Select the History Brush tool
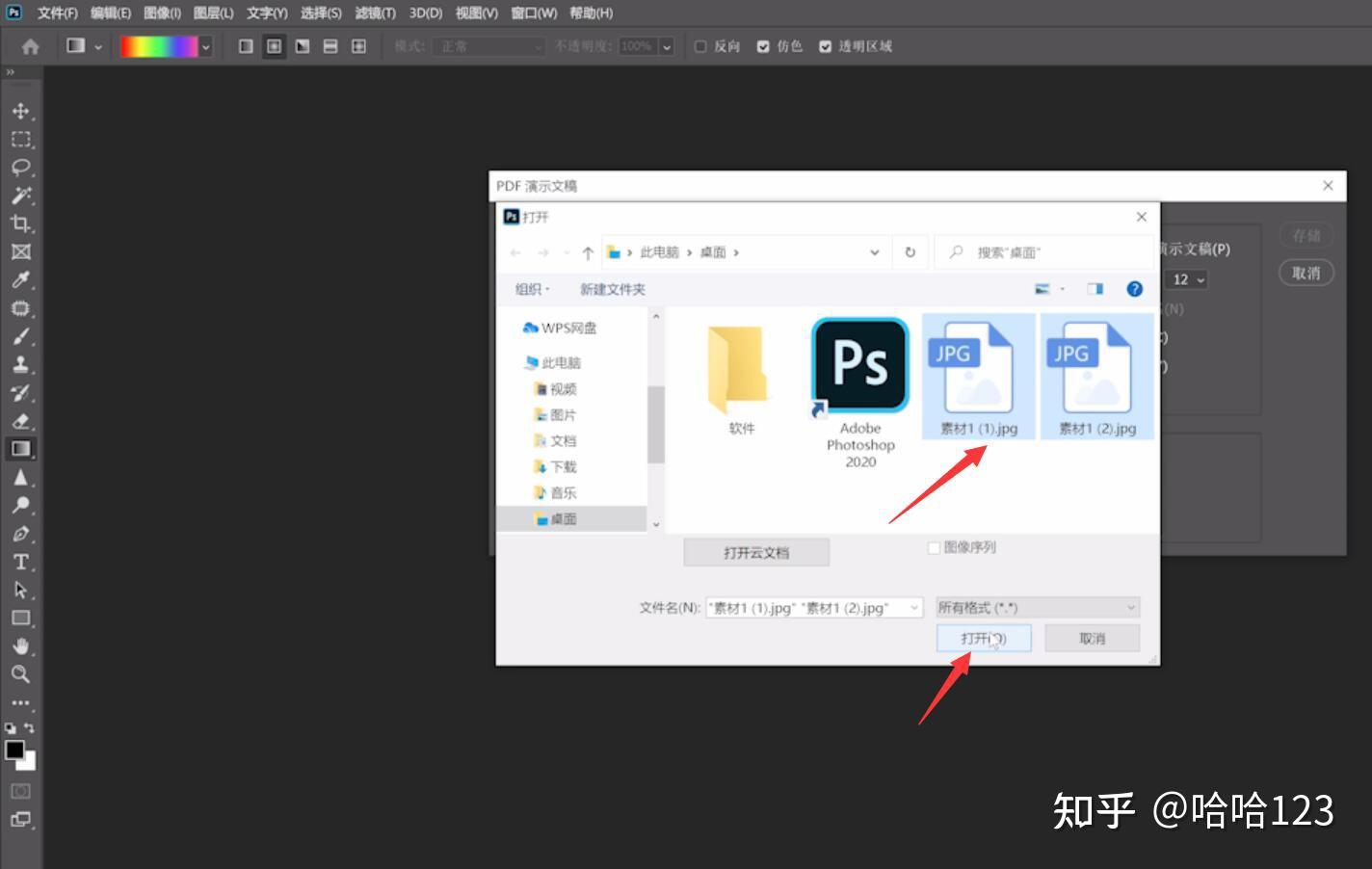The height and width of the screenshot is (869, 1372). [20, 392]
